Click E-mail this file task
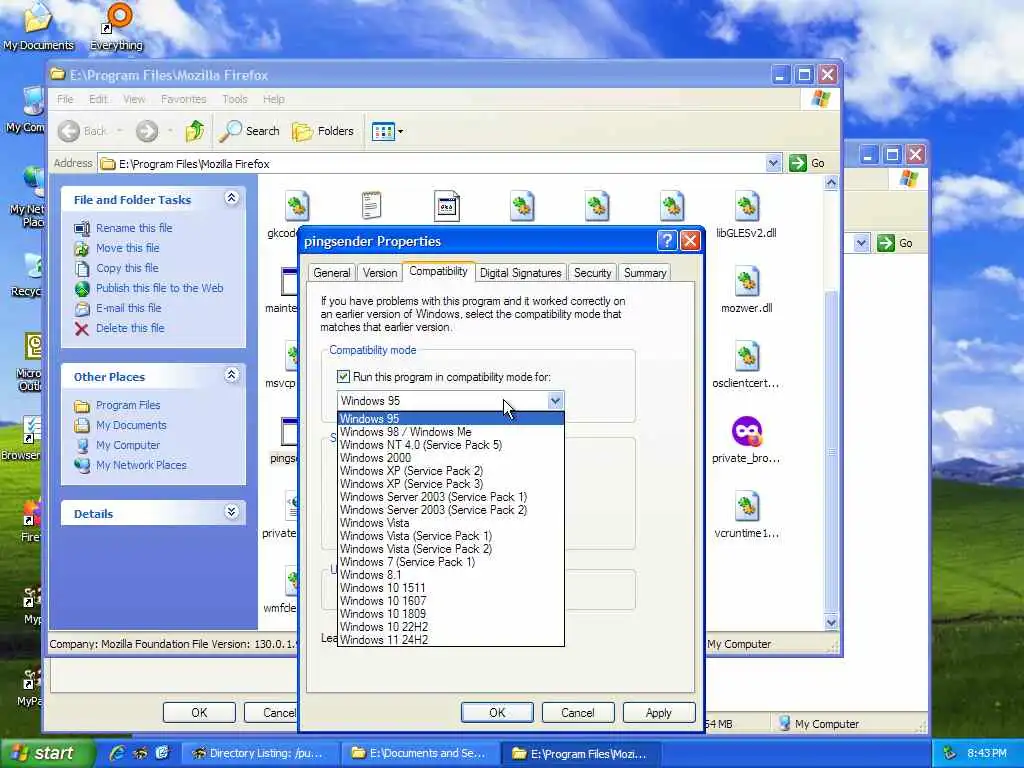This screenshot has width=1024, height=768. [128, 308]
